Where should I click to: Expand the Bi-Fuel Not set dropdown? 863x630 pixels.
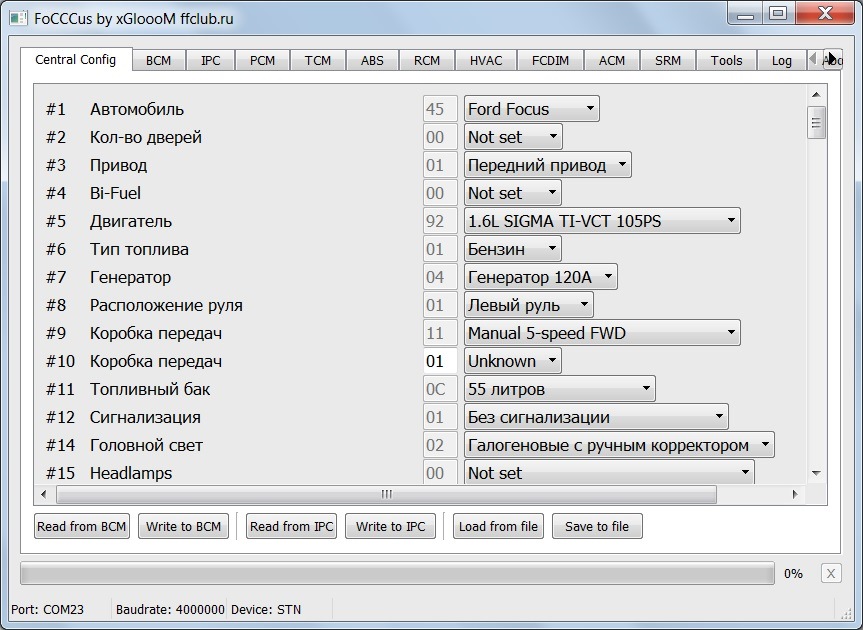513,193
